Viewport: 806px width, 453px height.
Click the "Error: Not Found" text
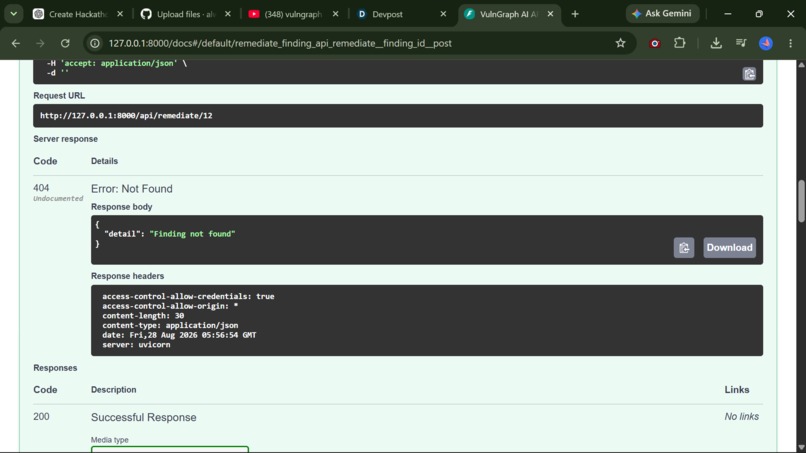click(x=132, y=189)
